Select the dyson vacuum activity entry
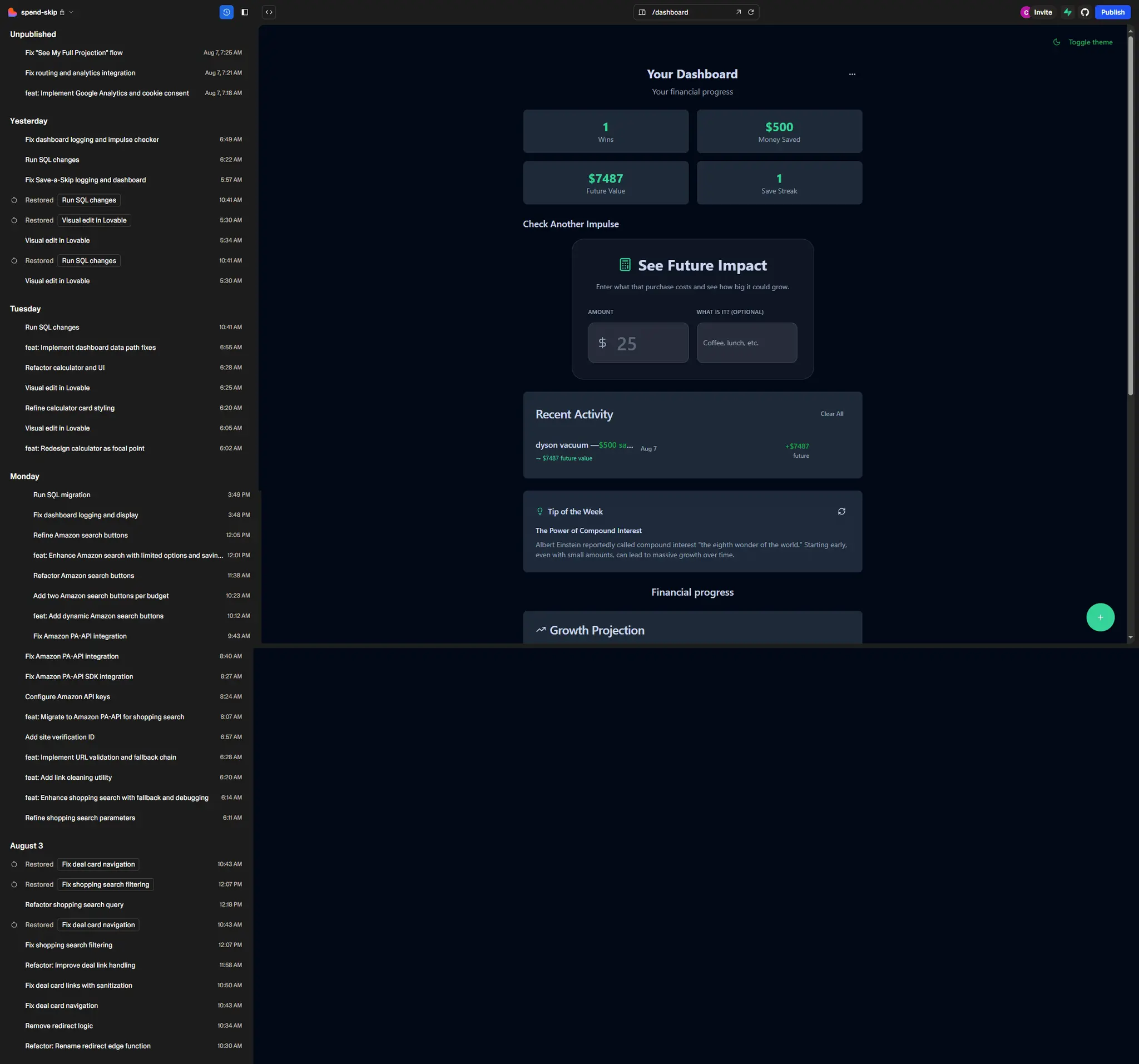This screenshot has height=1064, width=1139. (x=692, y=451)
